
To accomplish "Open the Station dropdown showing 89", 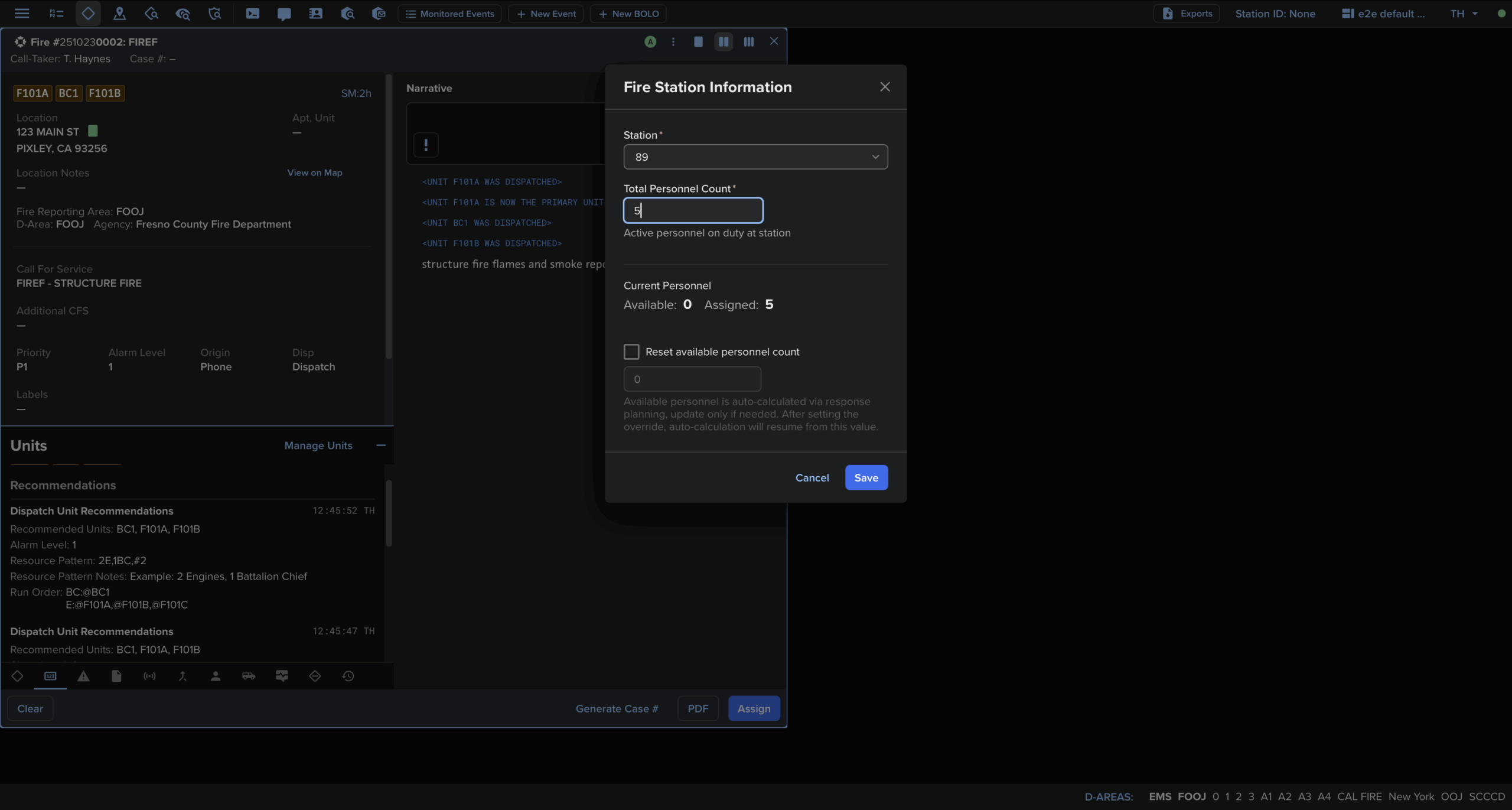I will tap(755, 157).
